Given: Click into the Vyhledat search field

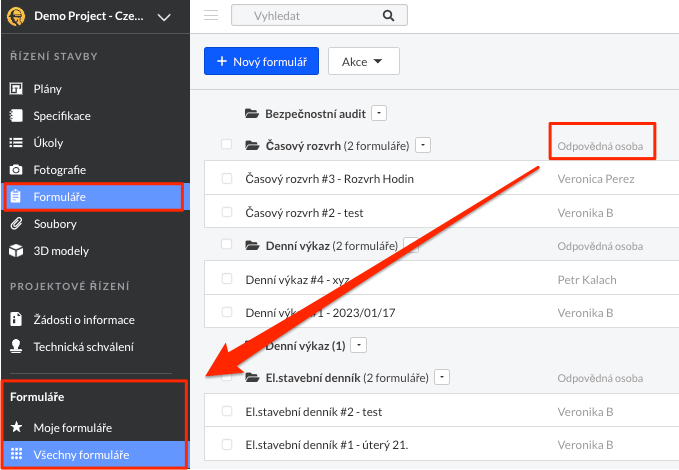Looking at the screenshot, I should click(x=303, y=16).
